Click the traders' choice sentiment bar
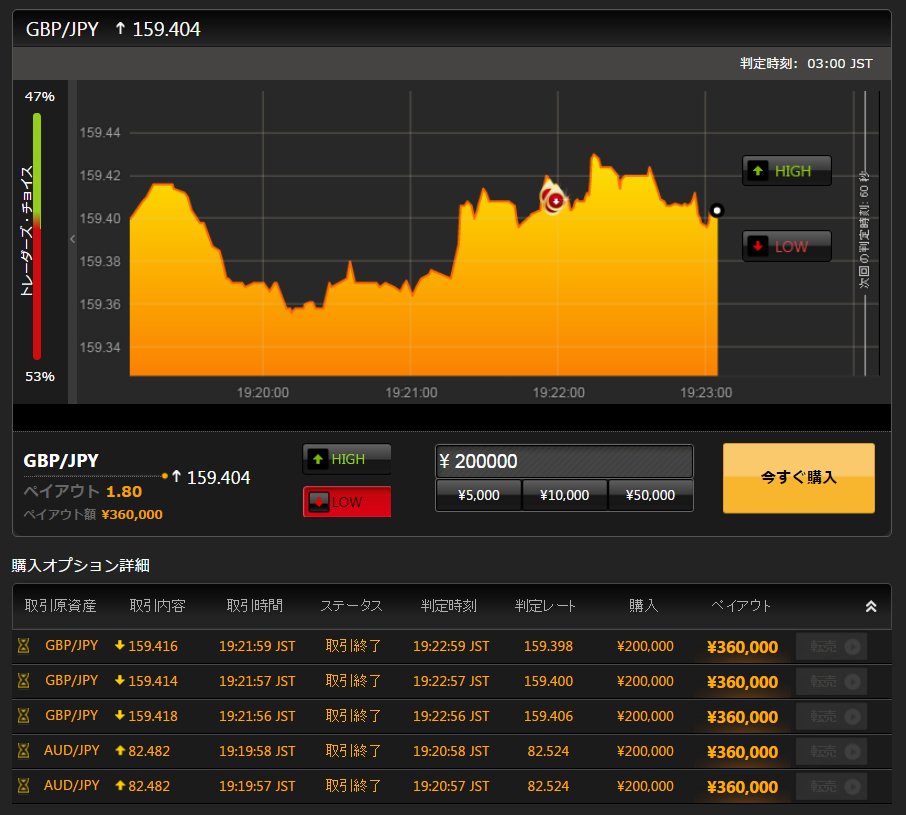Screen dimensions: 906x815 pyautogui.click(x=37, y=236)
